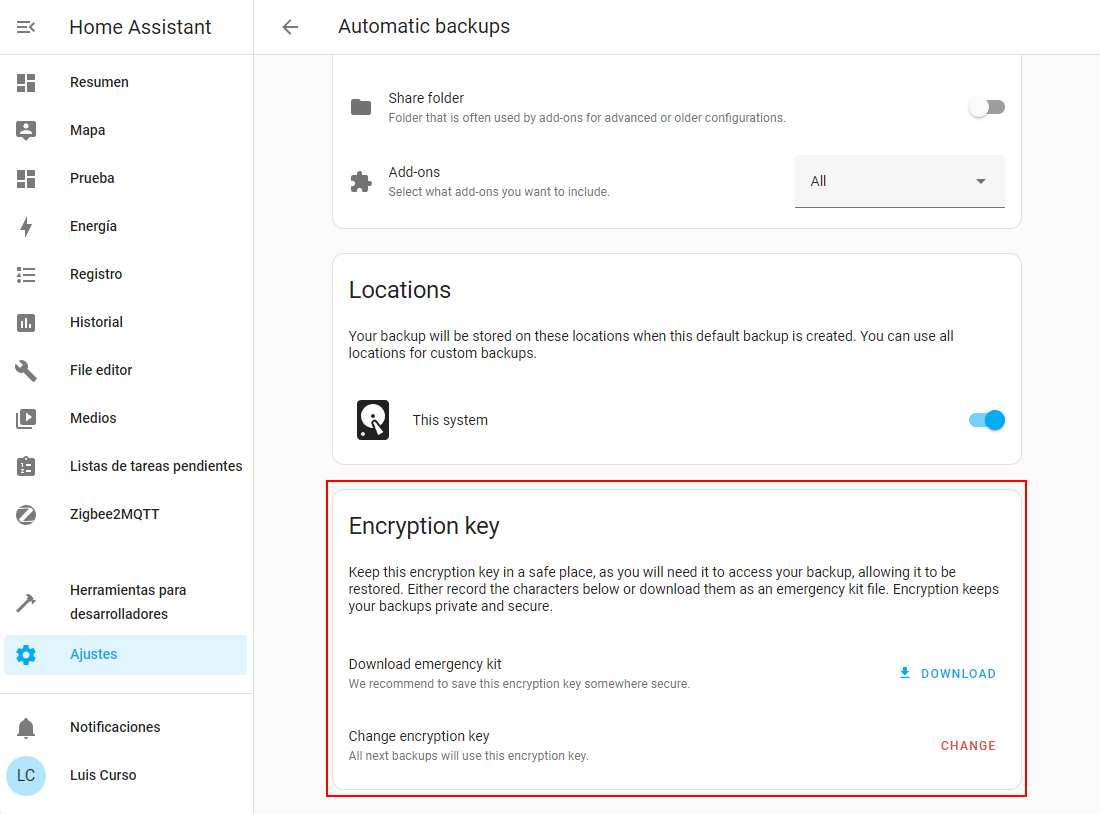Open the Luis Curso user profile
Image resolution: width=1100 pixels, height=814 pixels.
[x=103, y=775]
